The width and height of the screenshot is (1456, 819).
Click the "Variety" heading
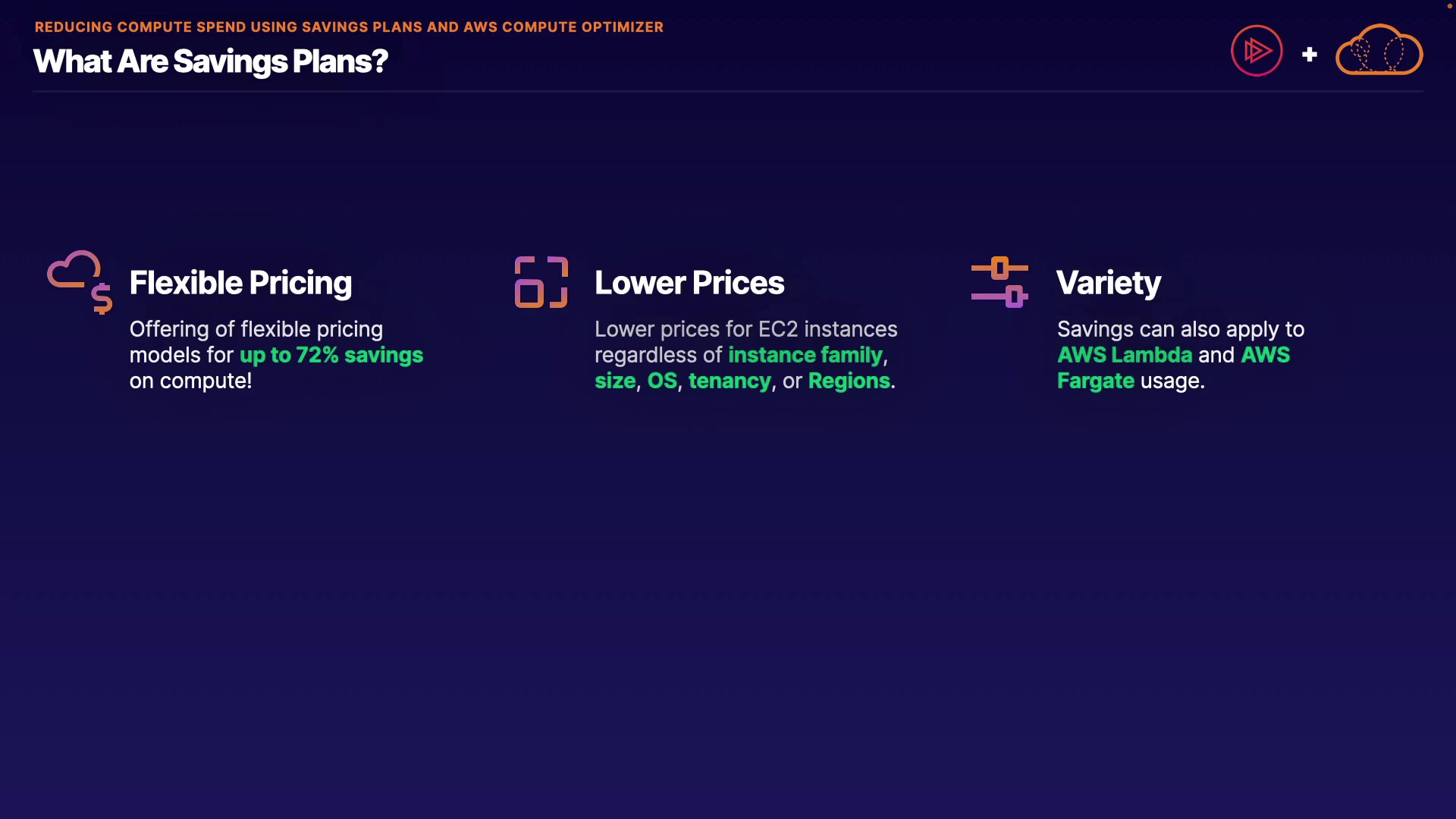tap(1109, 283)
